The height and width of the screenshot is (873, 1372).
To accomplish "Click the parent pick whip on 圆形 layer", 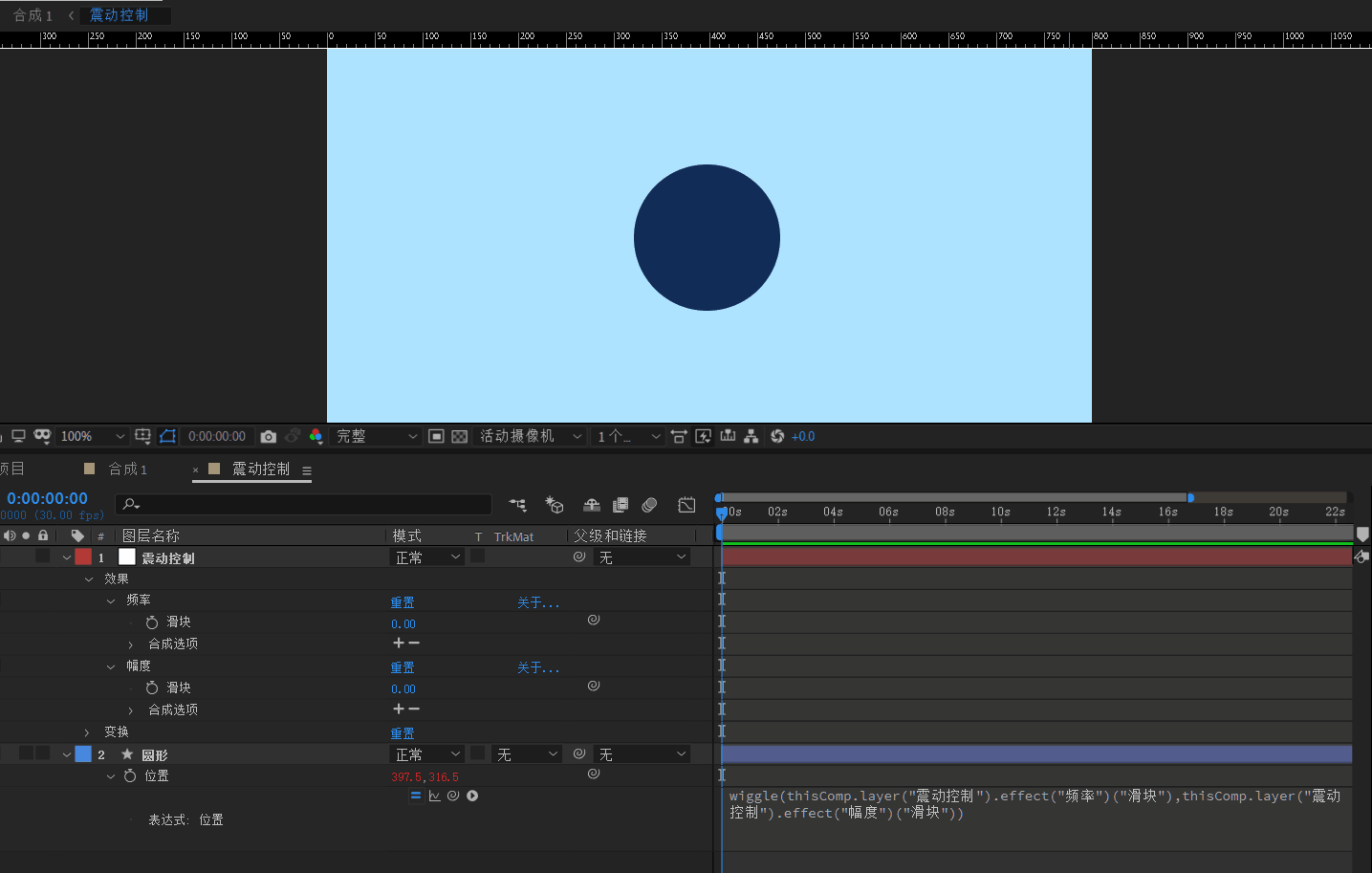I will point(579,753).
